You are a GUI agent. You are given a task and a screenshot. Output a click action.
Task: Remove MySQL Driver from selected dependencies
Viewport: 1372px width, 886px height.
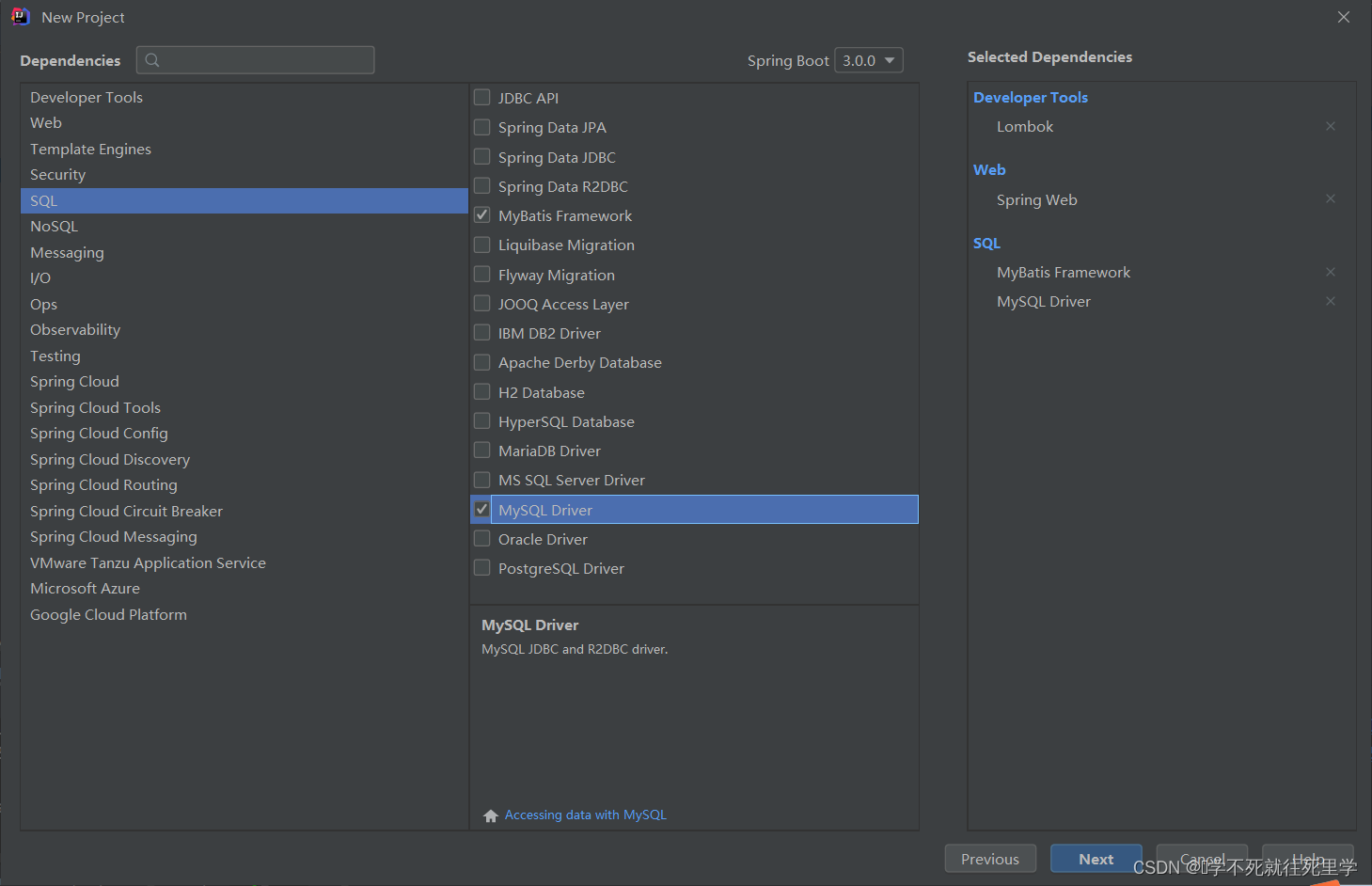point(1330,301)
